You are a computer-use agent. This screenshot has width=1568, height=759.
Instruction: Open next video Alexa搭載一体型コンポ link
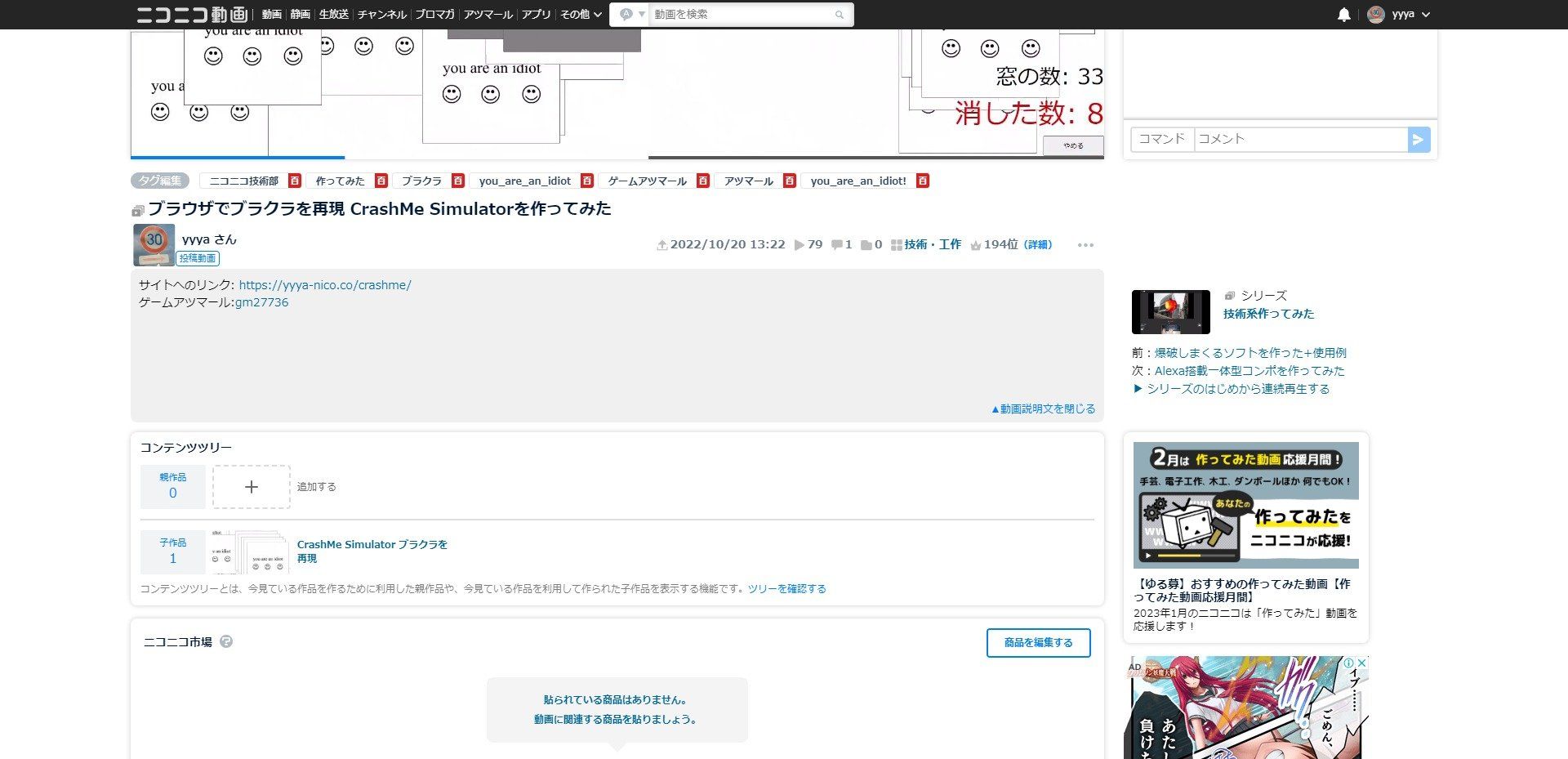pyautogui.click(x=1249, y=371)
